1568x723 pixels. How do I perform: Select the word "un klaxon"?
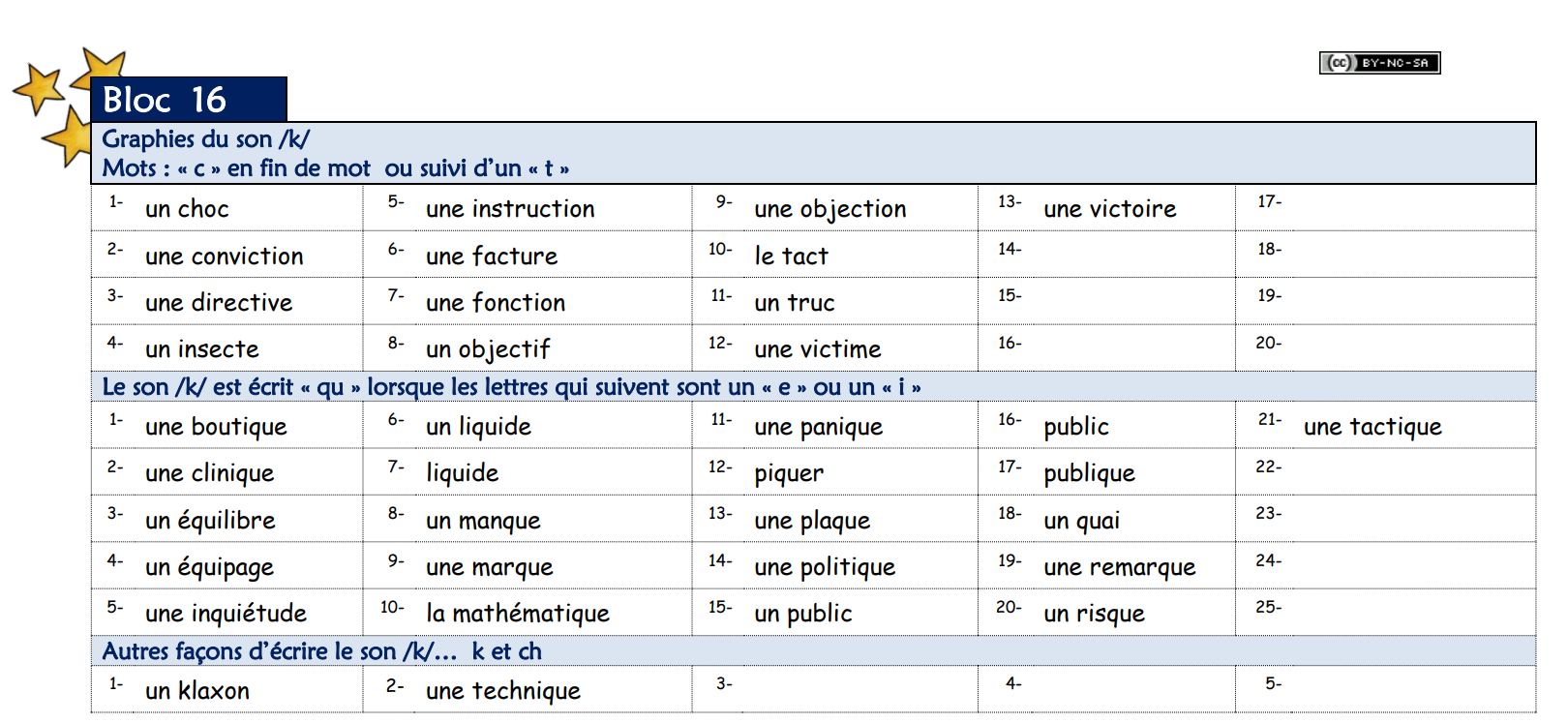click(196, 691)
